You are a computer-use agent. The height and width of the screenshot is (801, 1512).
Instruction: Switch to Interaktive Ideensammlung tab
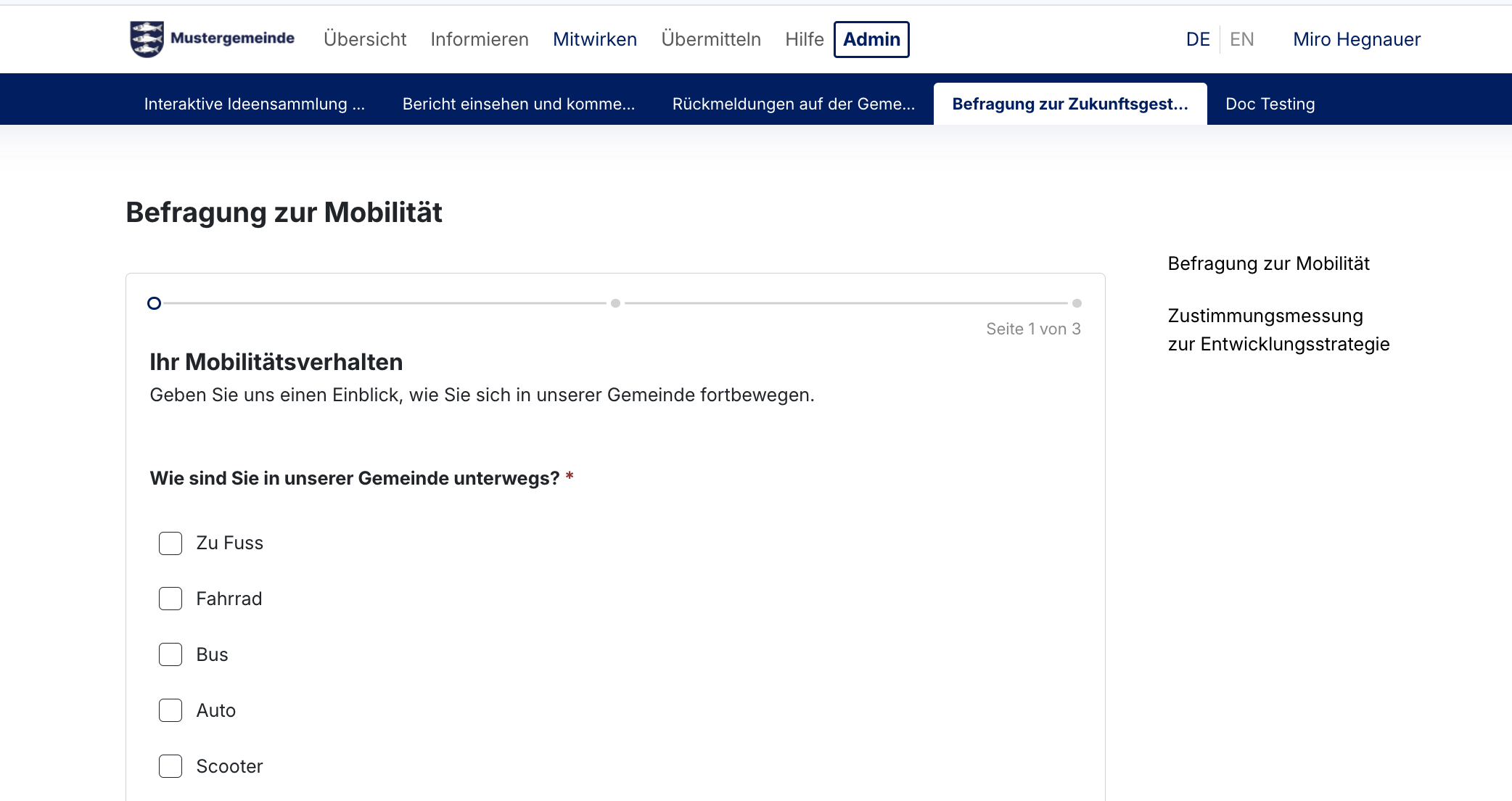[255, 104]
